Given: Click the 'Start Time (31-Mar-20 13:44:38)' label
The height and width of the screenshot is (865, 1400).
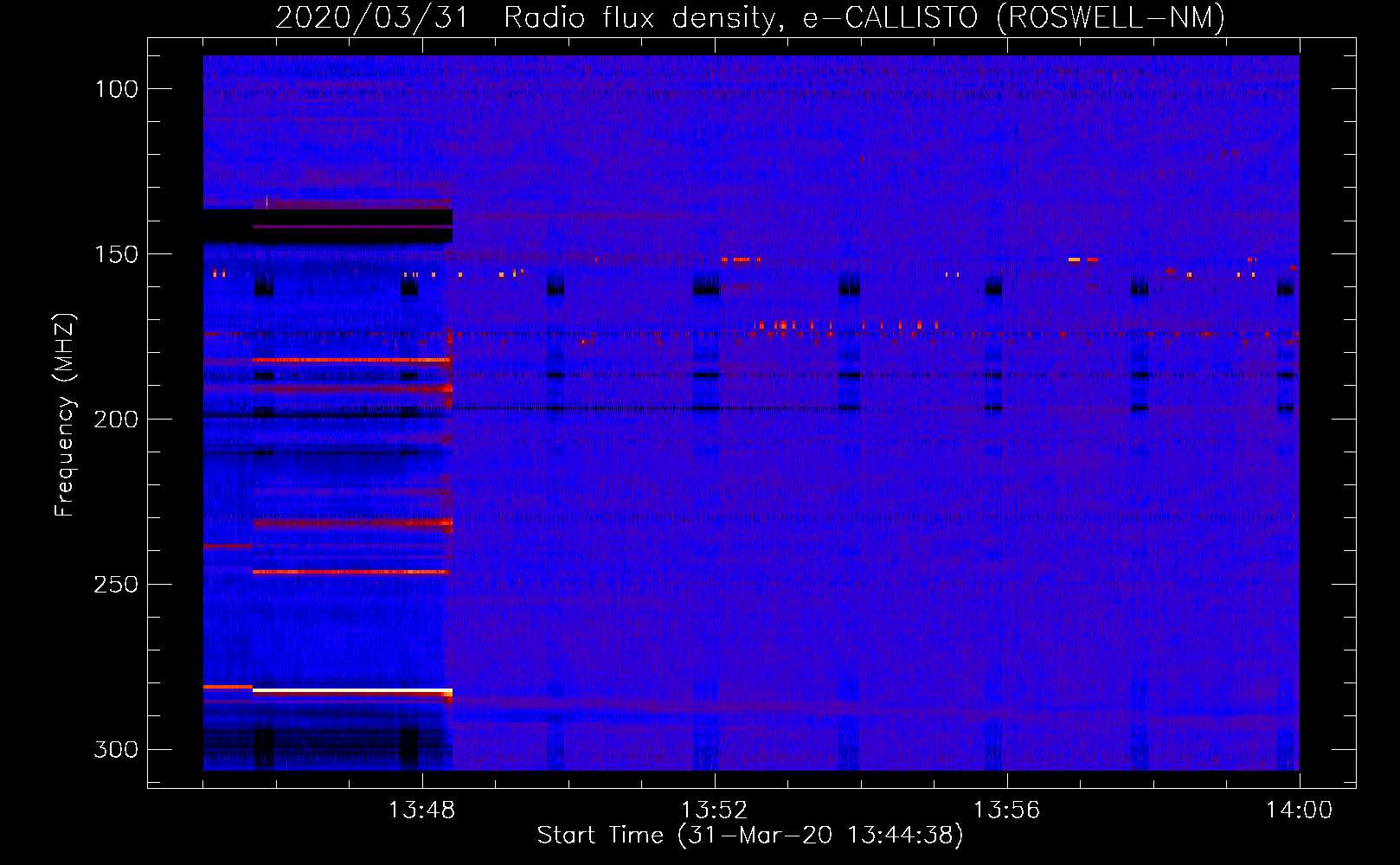Looking at the screenshot, I should click(x=750, y=836).
